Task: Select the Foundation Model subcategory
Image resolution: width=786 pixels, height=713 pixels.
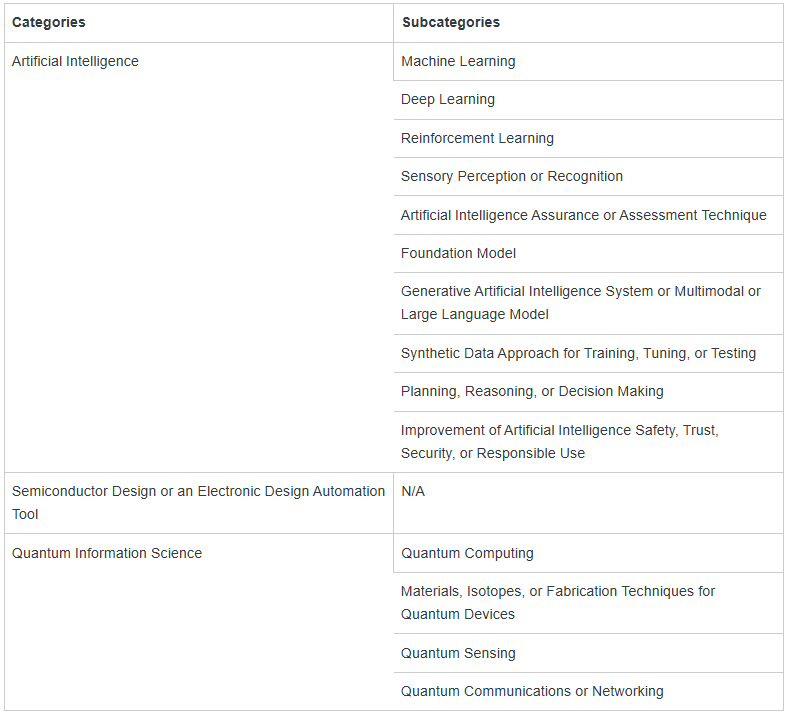Action: coord(458,253)
